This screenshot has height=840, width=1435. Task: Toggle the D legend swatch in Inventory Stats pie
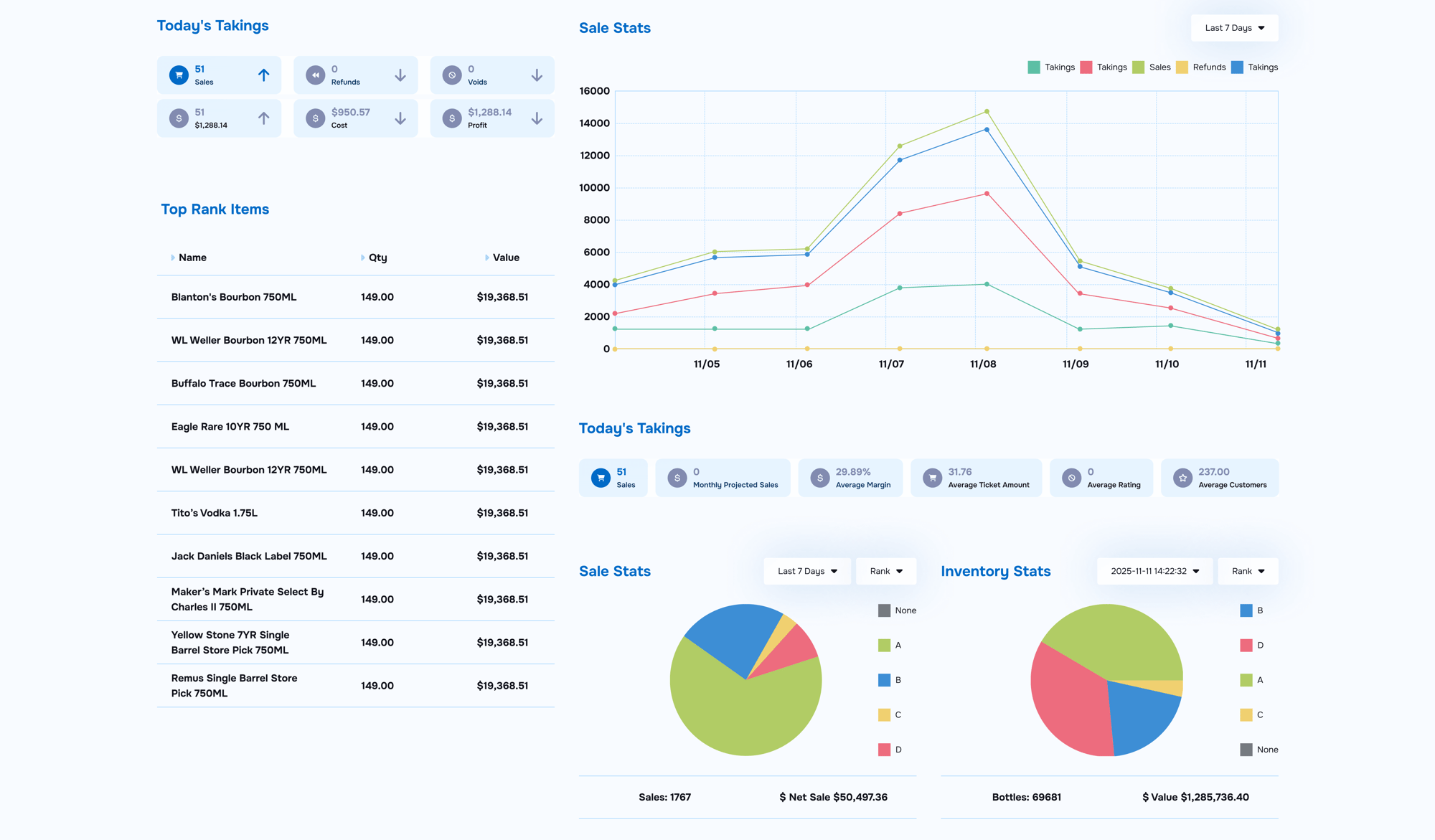1246,646
